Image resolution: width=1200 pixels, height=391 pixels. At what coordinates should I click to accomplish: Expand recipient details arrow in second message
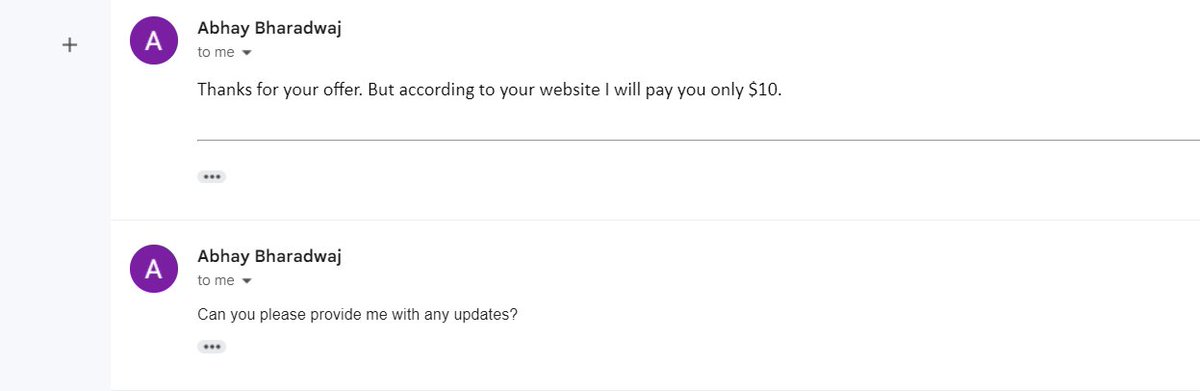point(247,281)
